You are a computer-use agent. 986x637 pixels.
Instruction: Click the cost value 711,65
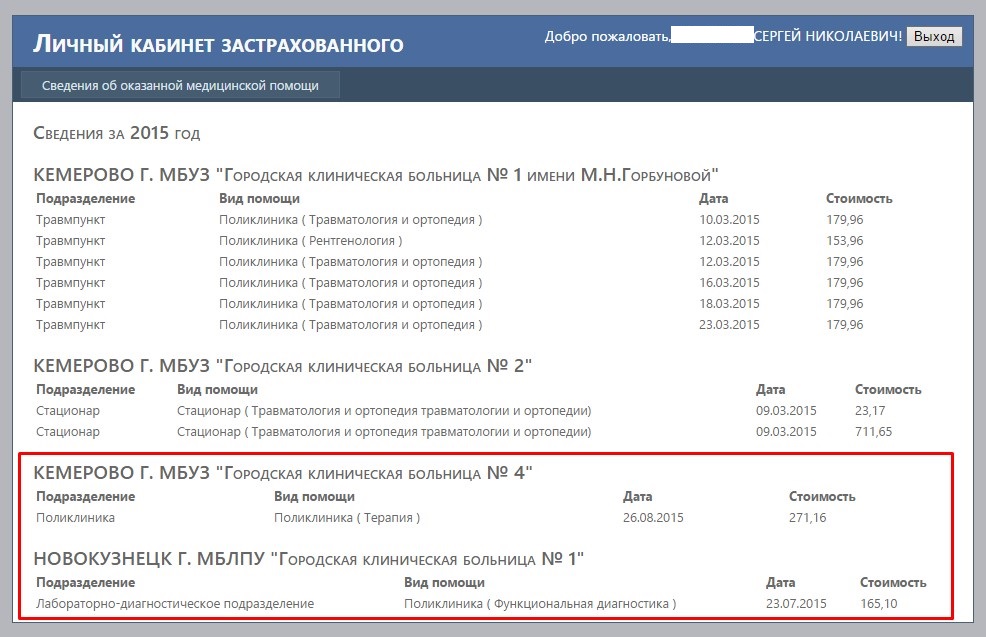click(x=873, y=432)
